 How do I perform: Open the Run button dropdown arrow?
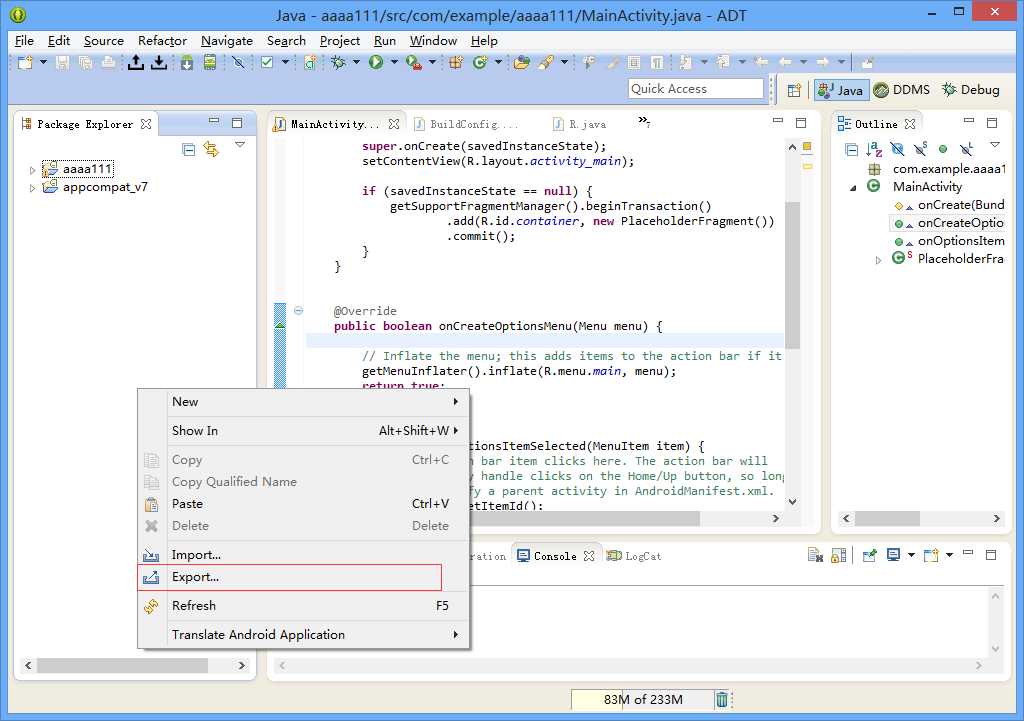394,63
